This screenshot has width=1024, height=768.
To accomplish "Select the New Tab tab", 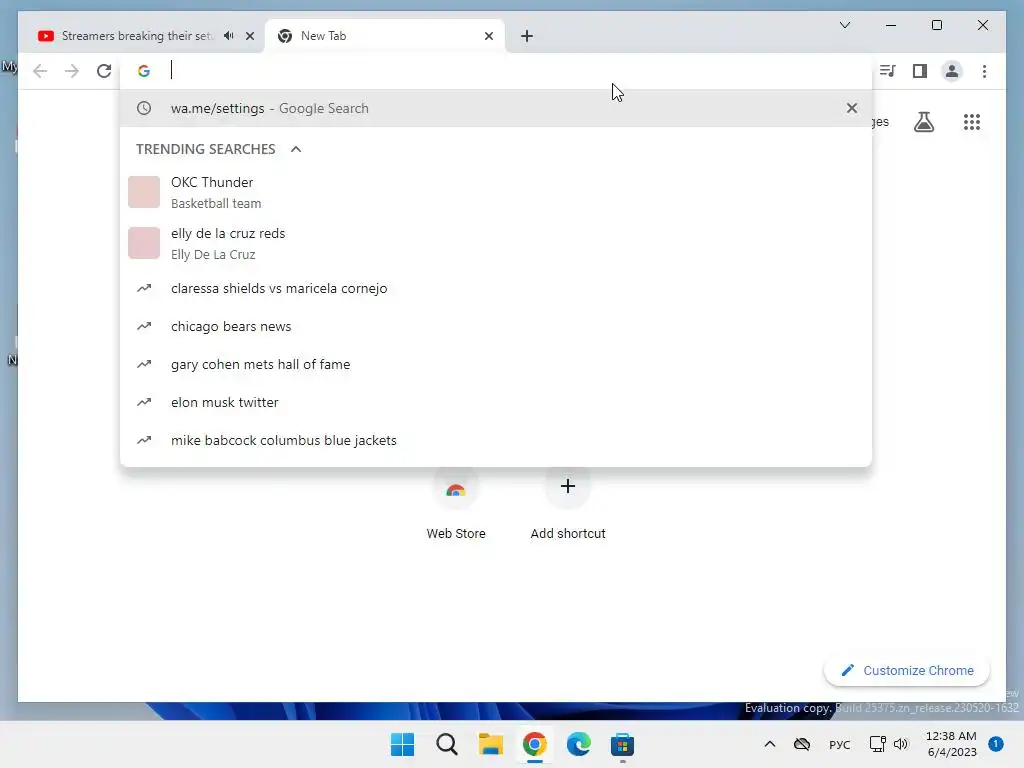I will point(385,36).
